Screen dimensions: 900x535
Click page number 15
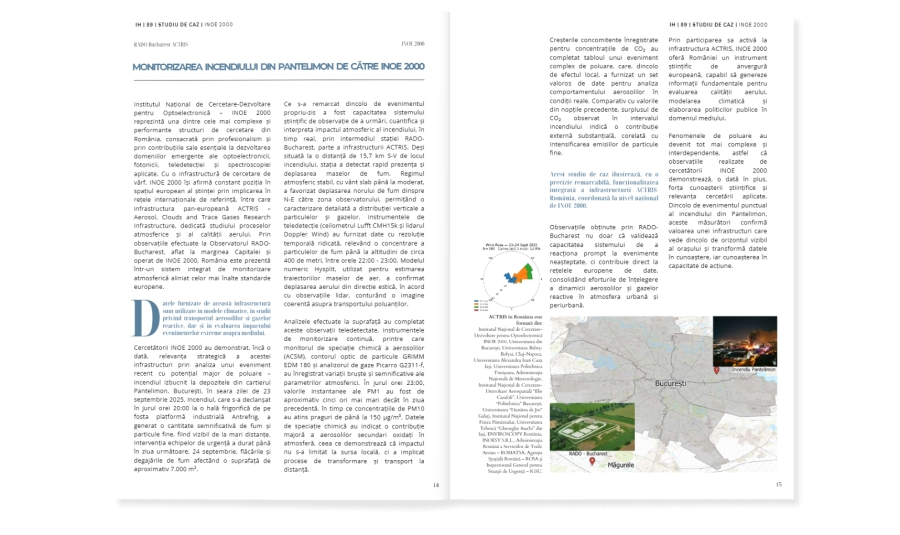777,485
